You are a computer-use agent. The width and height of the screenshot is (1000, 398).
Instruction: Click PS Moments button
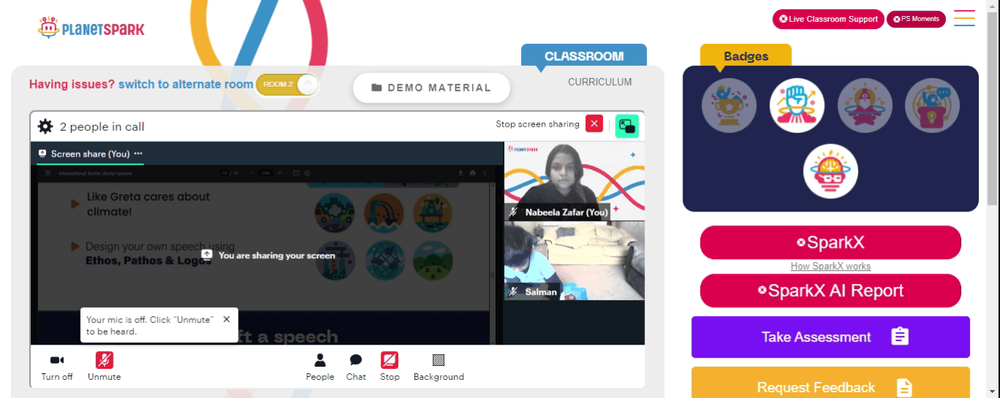[x=916, y=19]
